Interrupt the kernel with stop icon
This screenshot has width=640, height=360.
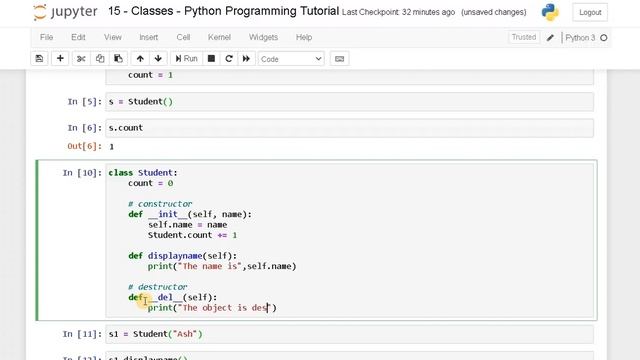pyautogui.click(x=211, y=59)
